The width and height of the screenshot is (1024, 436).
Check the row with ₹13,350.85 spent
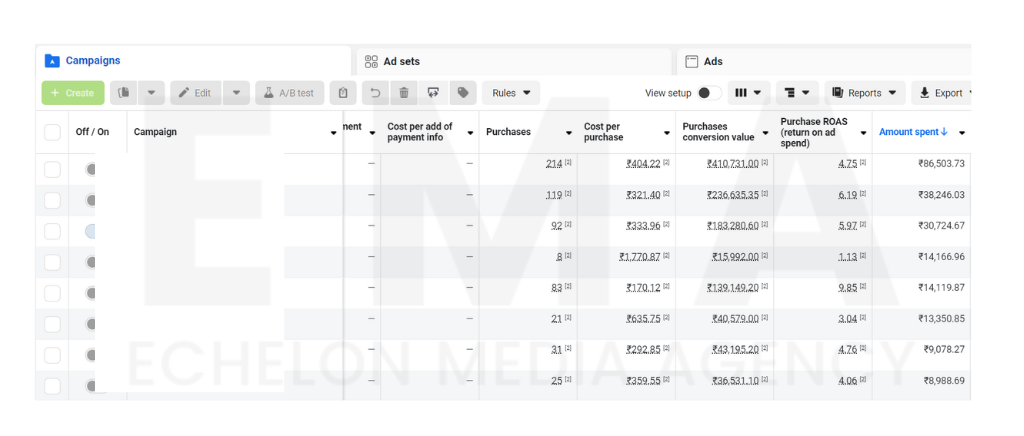click(x=52, y=324)
